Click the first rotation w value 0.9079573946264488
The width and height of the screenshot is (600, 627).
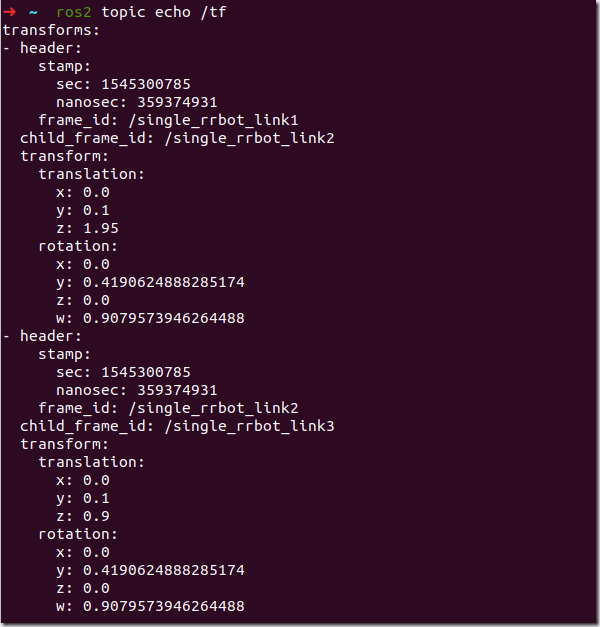(164, 318)
